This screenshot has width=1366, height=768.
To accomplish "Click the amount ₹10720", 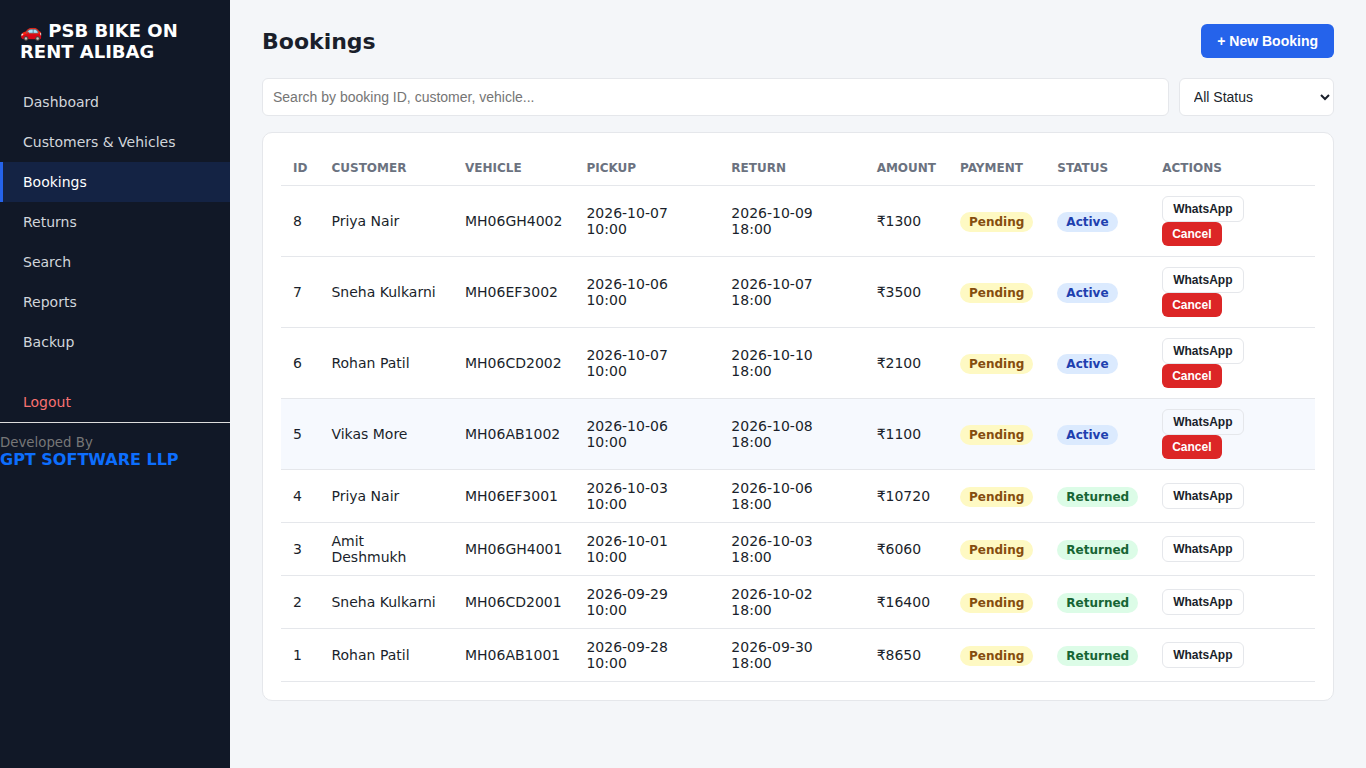I will tap(903, 496).
